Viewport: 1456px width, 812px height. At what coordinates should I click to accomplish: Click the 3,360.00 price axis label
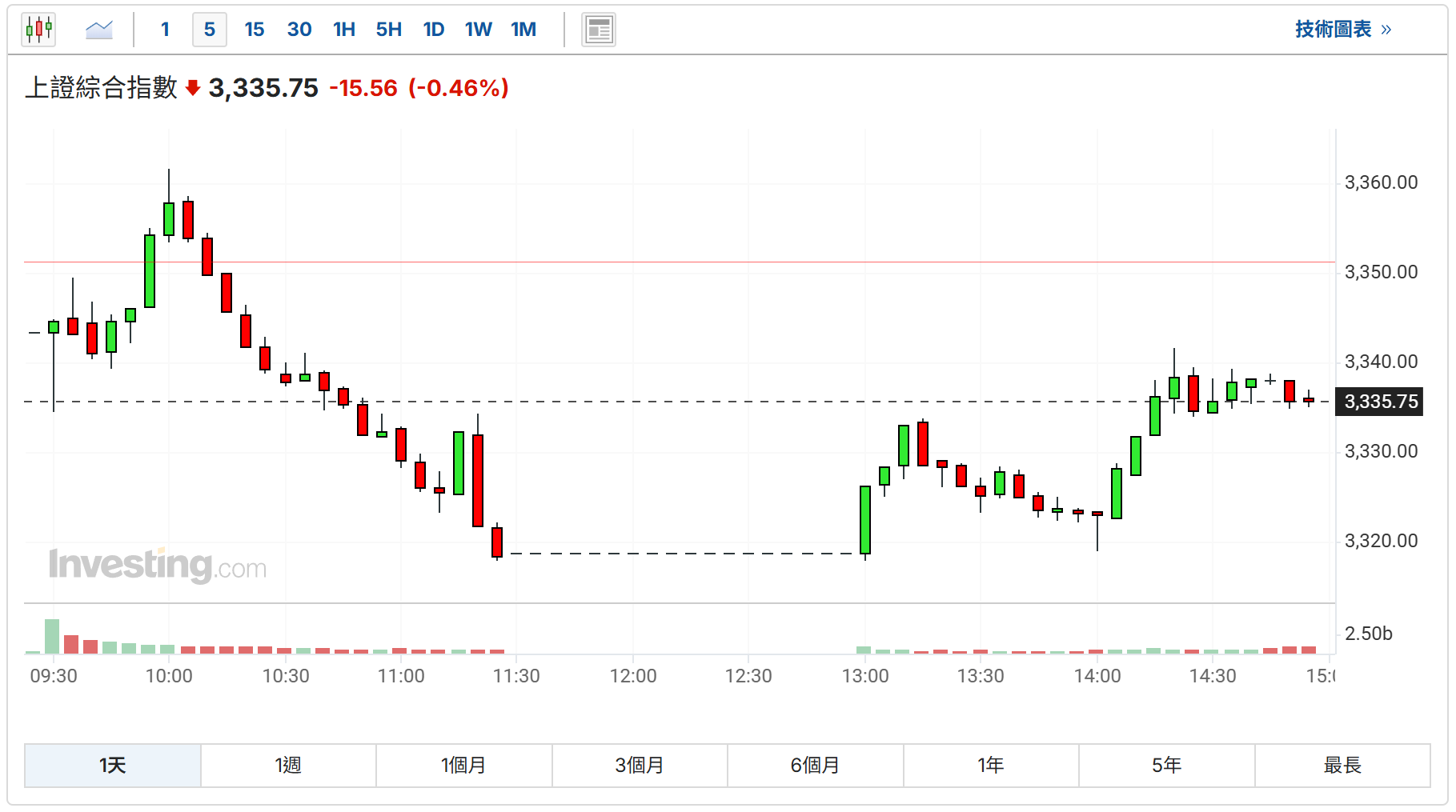(1381, 182)
